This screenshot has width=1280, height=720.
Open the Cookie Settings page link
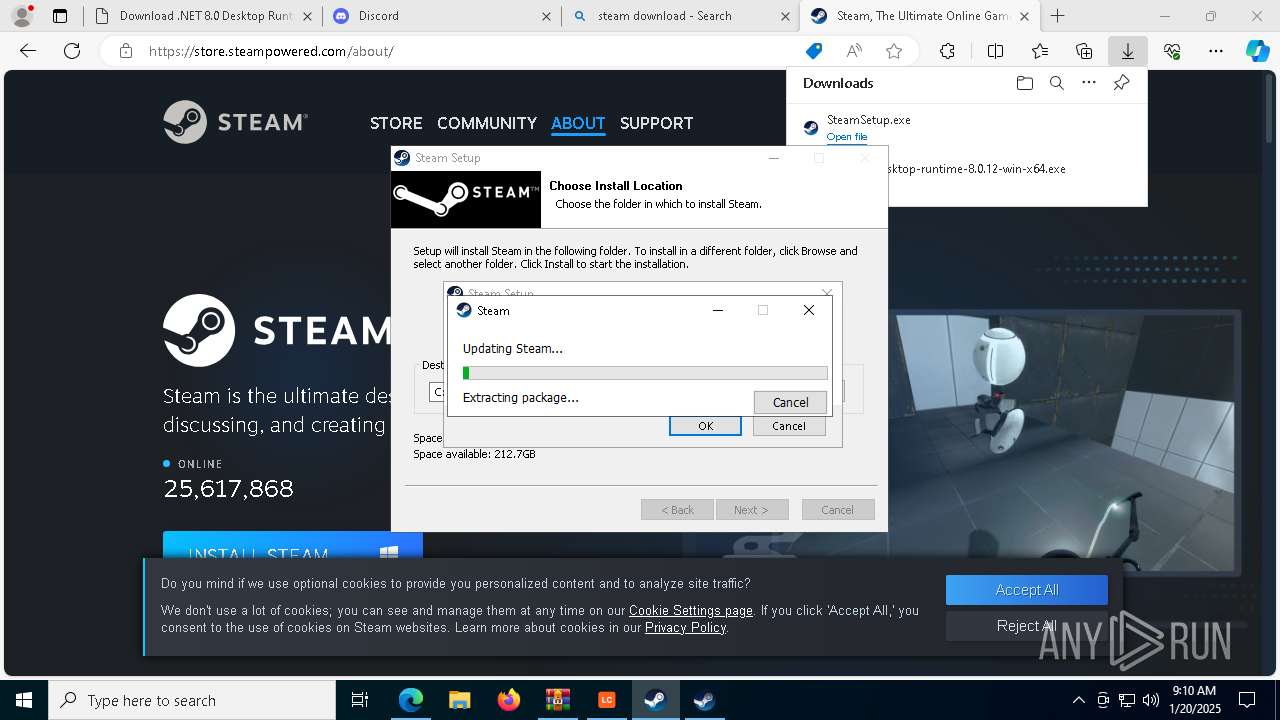tap(691, 610)
